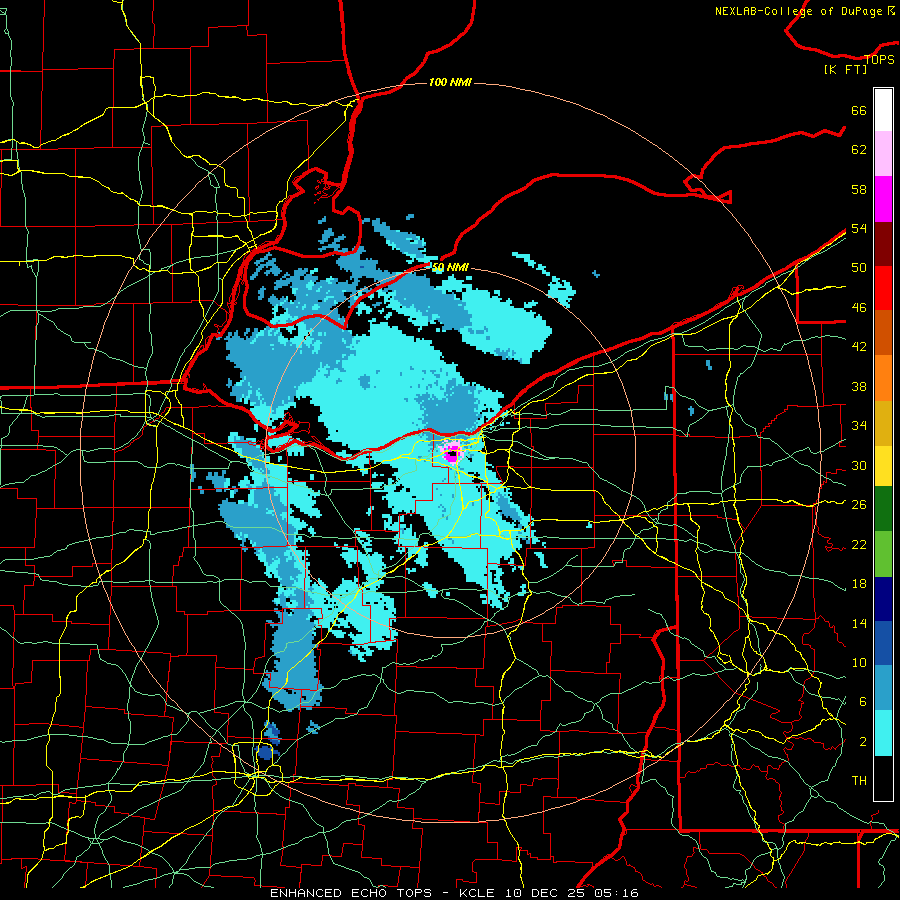Click the light pink swatch beside label 62

883,154
